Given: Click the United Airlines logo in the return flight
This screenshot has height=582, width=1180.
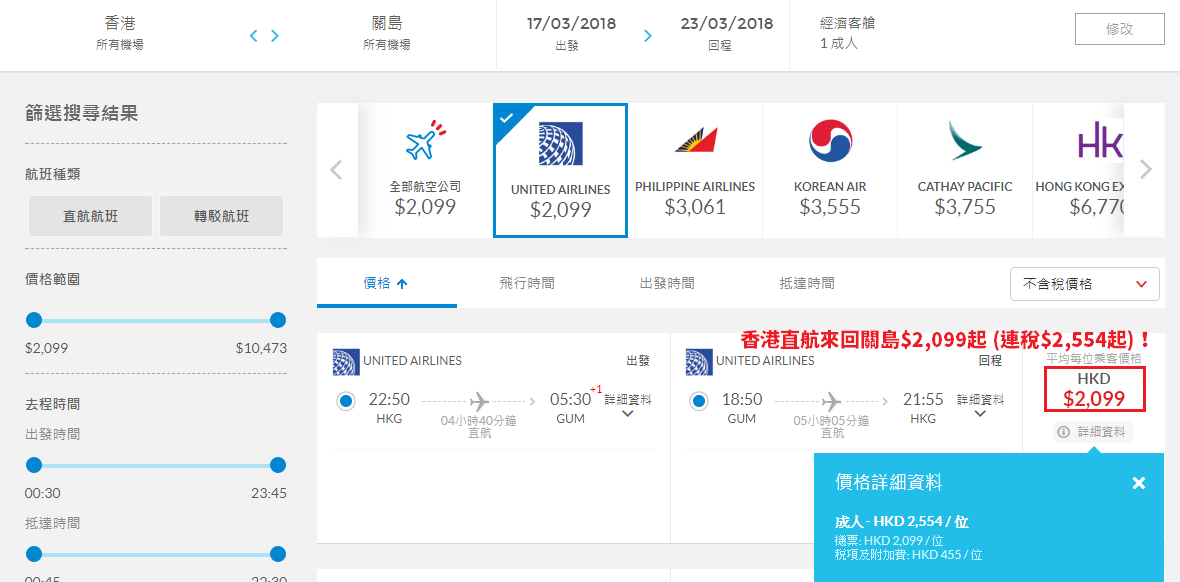Looking at the screenshot, I should 699,361.
